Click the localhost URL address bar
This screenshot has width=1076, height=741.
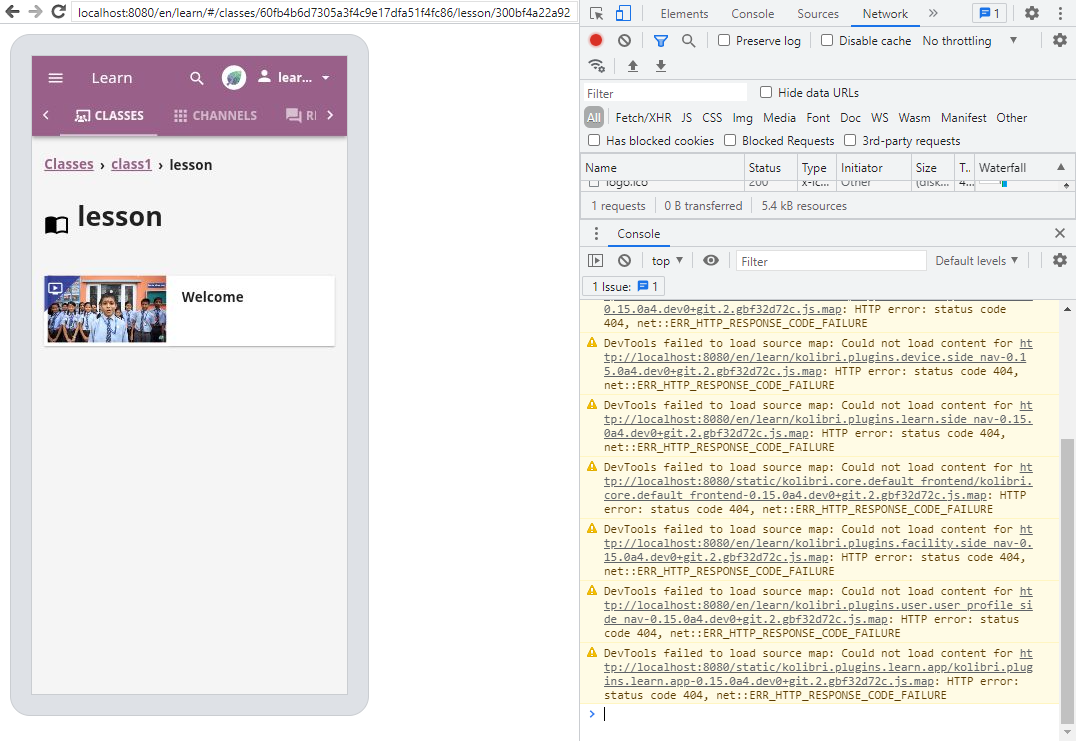click(323, 12)
